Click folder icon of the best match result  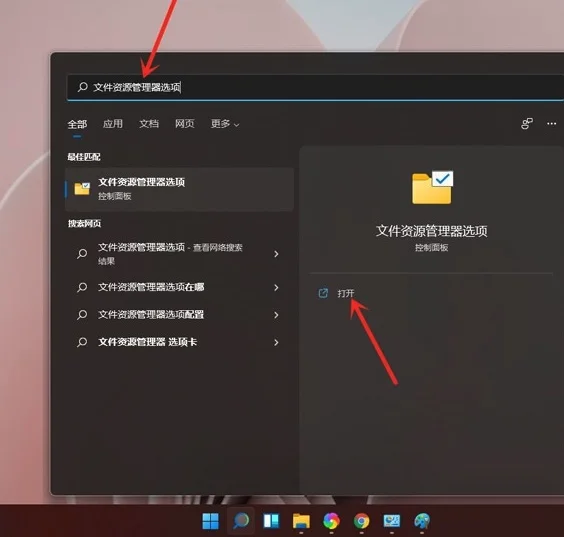pos(82,189)
